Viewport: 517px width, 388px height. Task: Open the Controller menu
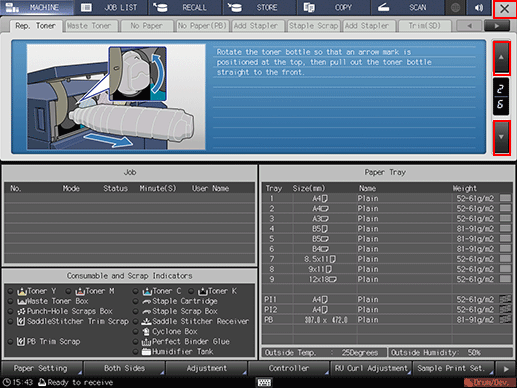click(x=289, y=368)
